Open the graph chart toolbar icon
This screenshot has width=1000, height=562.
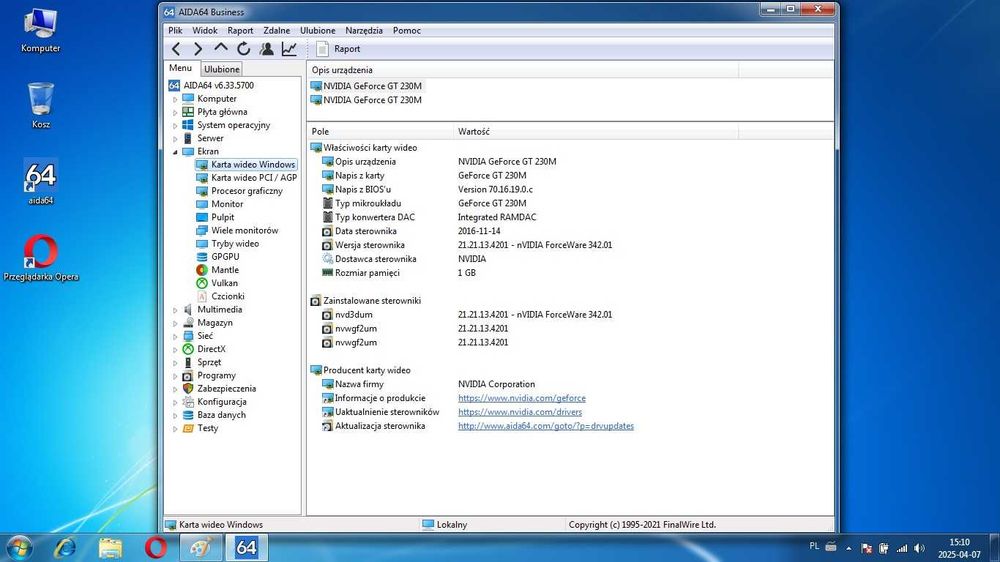click(x=289, y=48)
